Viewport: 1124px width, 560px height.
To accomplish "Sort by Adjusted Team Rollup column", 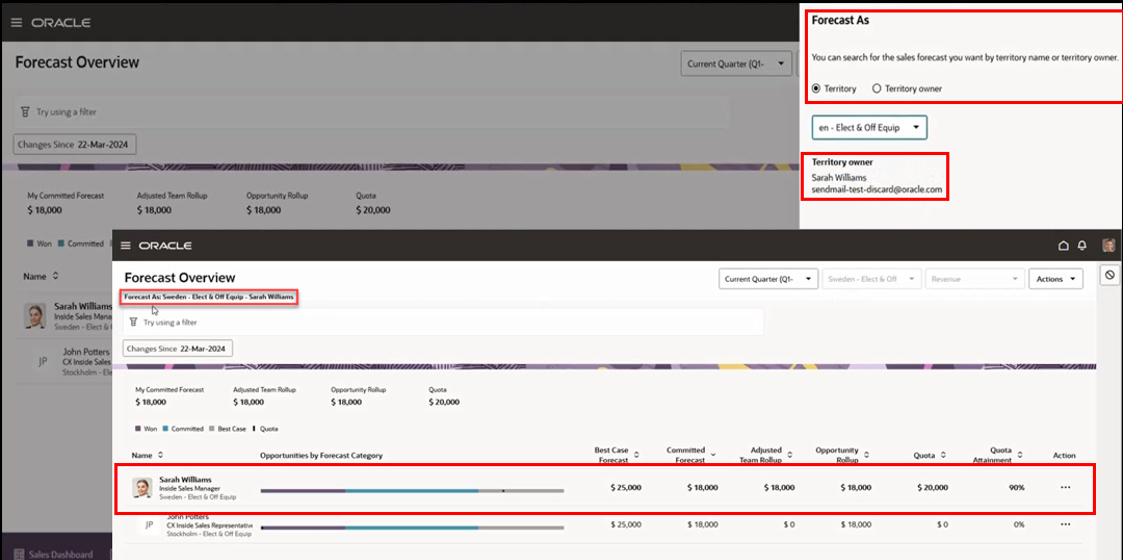I will pos(789,455).
